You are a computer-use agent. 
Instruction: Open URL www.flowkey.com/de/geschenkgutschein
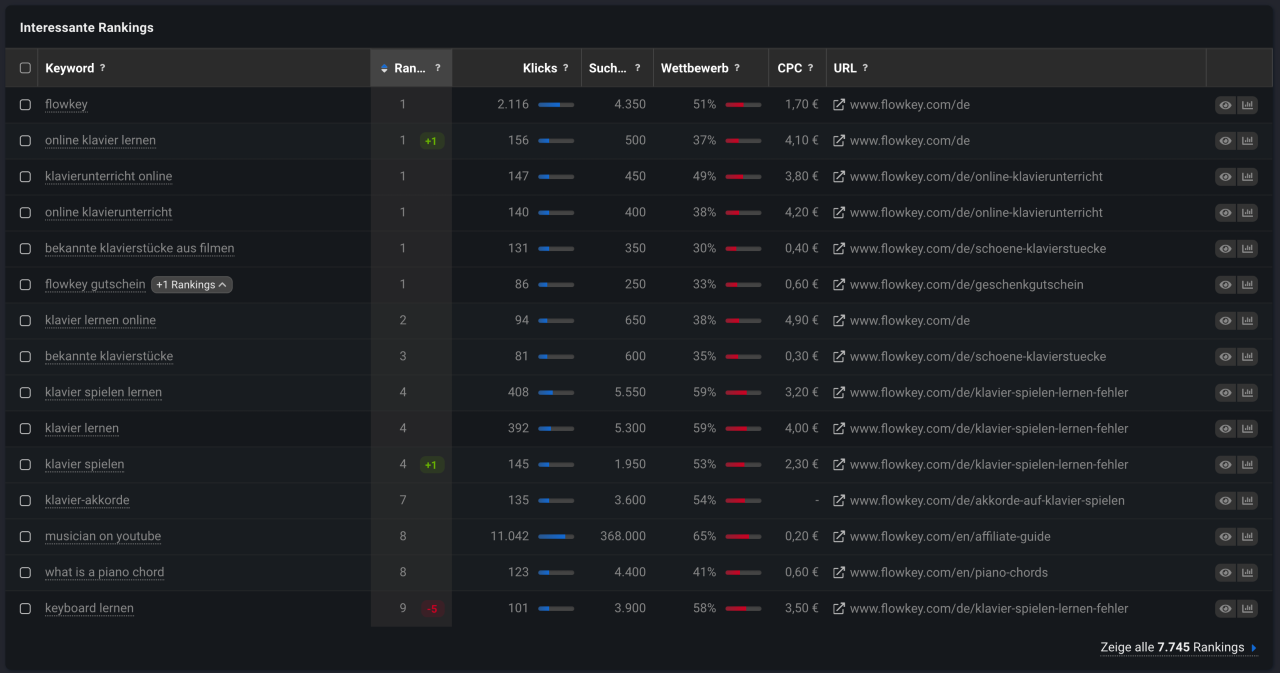coord(966,285)
